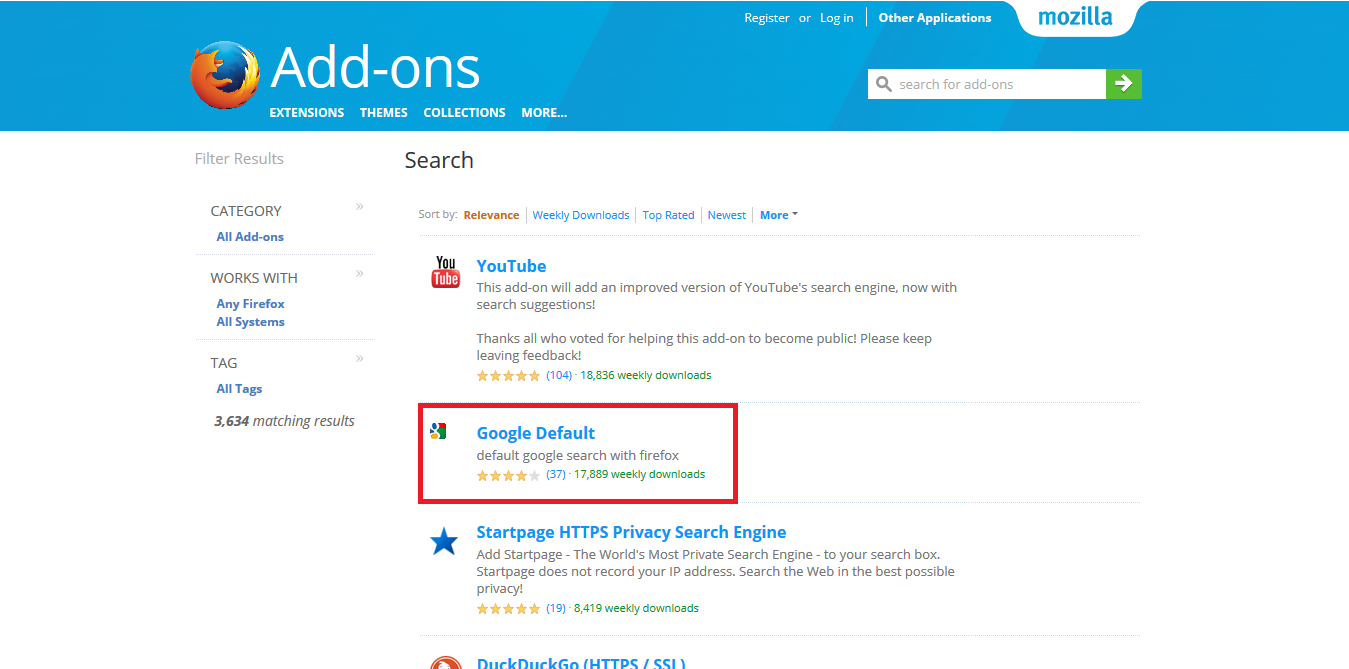Sort results by Weekly Downloads
This screenshot has height=669, width=1349.
click(x=581, y=215)
